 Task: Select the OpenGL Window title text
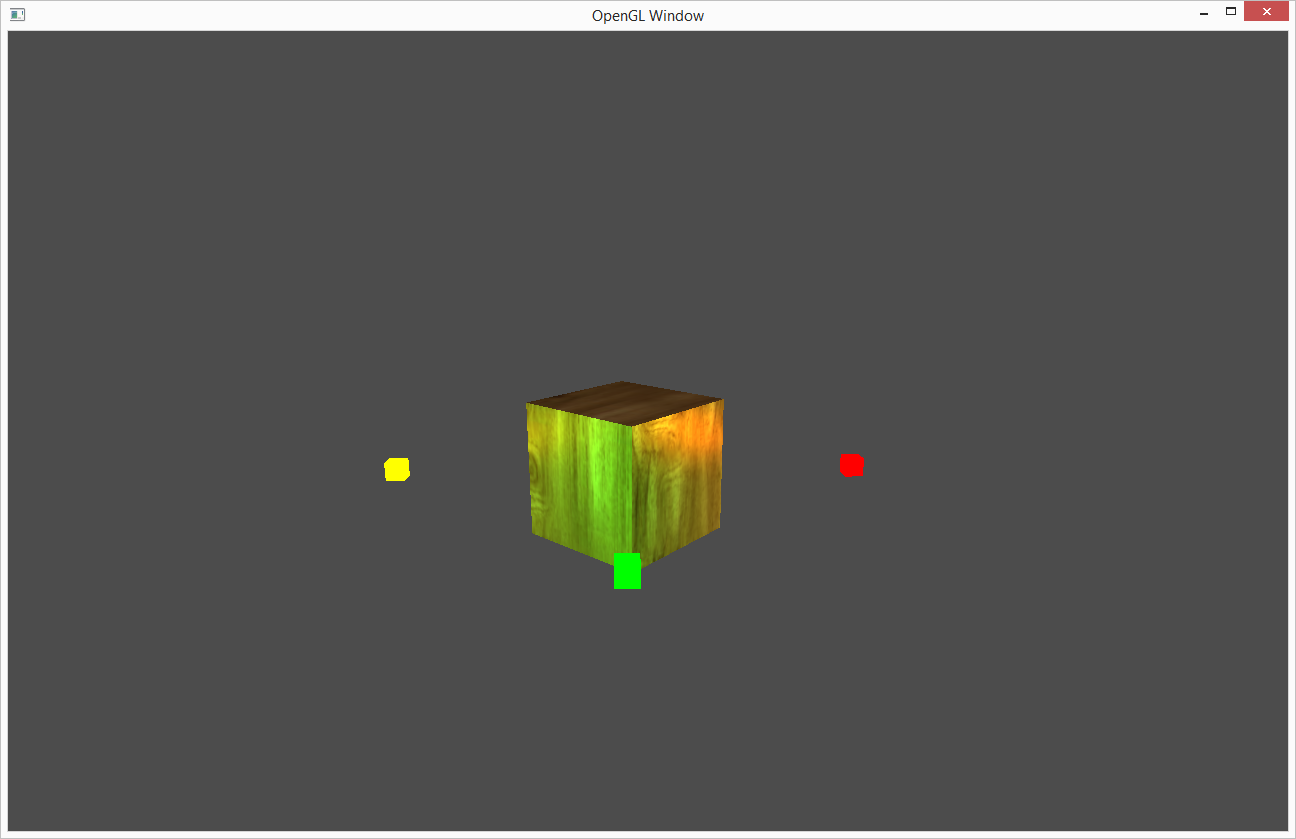click(x=648, y=15)
